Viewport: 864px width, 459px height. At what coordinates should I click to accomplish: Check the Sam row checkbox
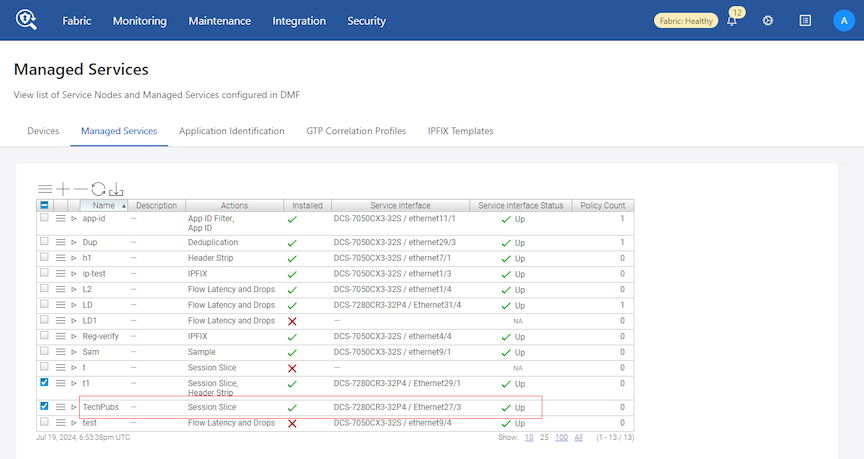(x=44, y=351)
